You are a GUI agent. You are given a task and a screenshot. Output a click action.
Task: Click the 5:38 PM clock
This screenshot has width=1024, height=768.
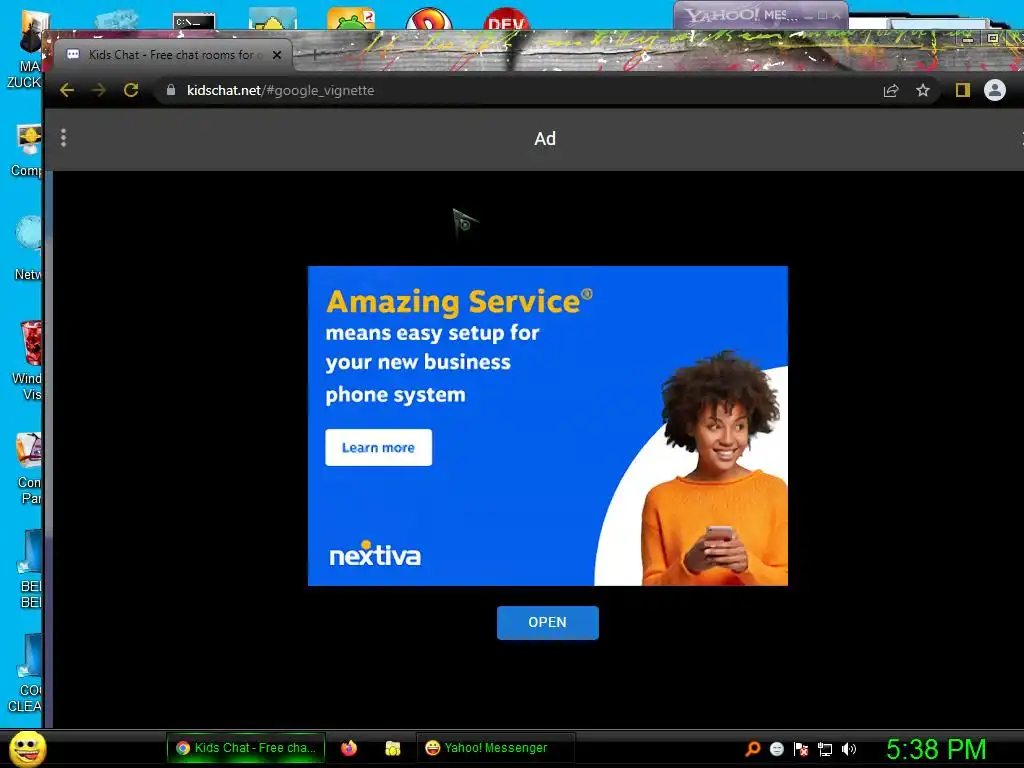[936, 749]
